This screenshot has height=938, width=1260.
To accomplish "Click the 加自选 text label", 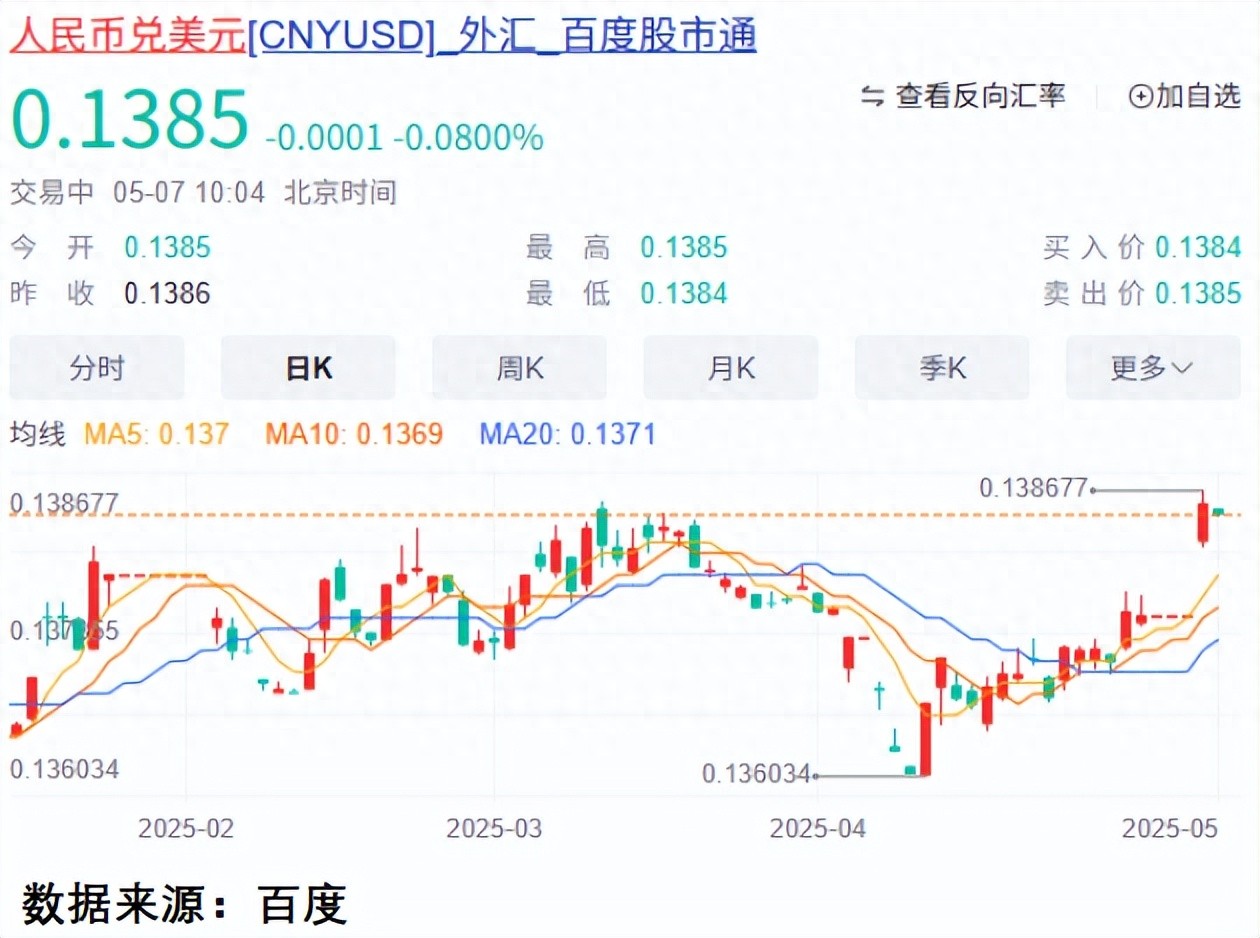I will [x=1198, y=96].
